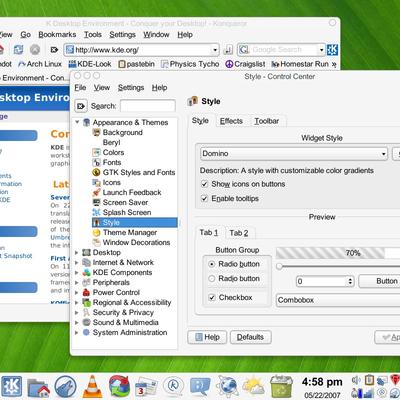Screen dimensions: 400x400
Task: Click the trash bin panel icon
Action: 281,386
